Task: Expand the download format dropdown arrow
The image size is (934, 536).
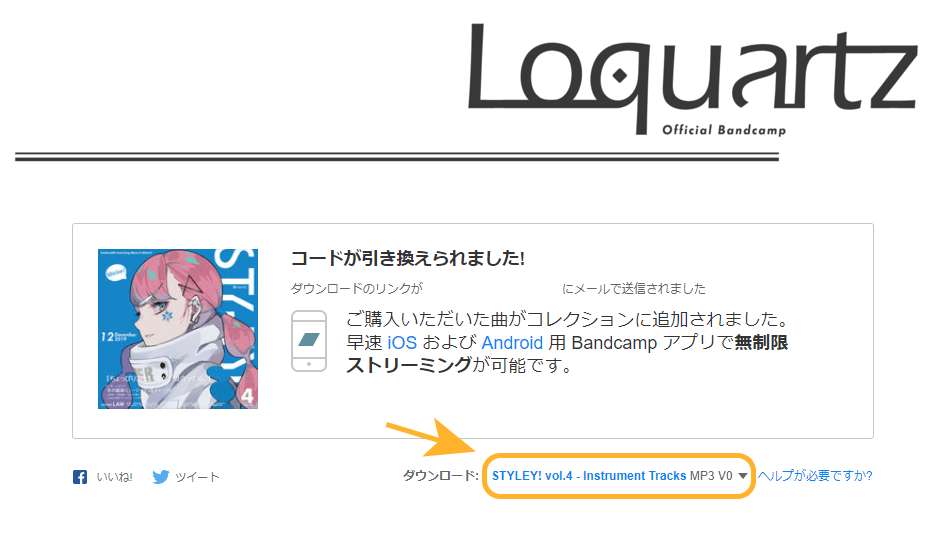Action: (x=743, y=476)
